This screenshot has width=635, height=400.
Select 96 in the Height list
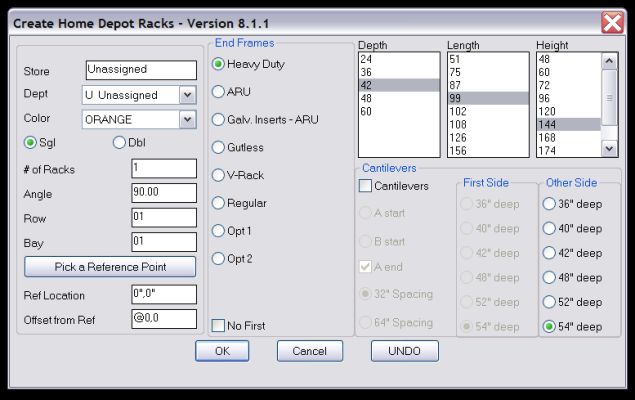(x=569, y=98)
